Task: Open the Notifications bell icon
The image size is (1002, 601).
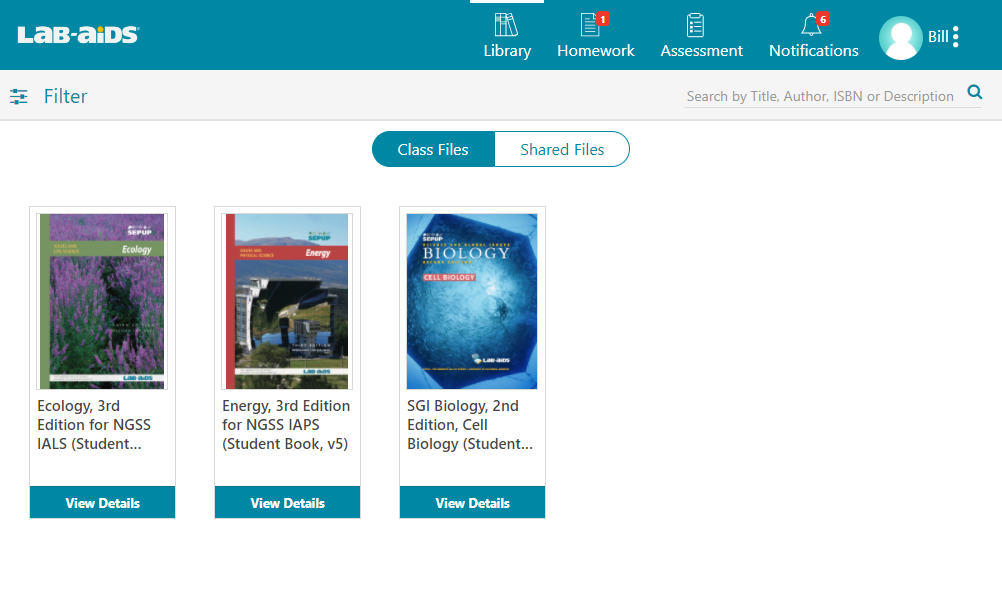Action: (x=808, y=27)
